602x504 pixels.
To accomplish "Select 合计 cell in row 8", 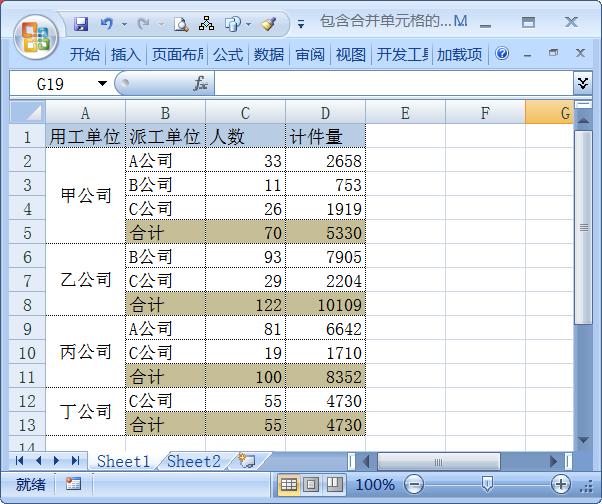I will [x=165, y=304].
